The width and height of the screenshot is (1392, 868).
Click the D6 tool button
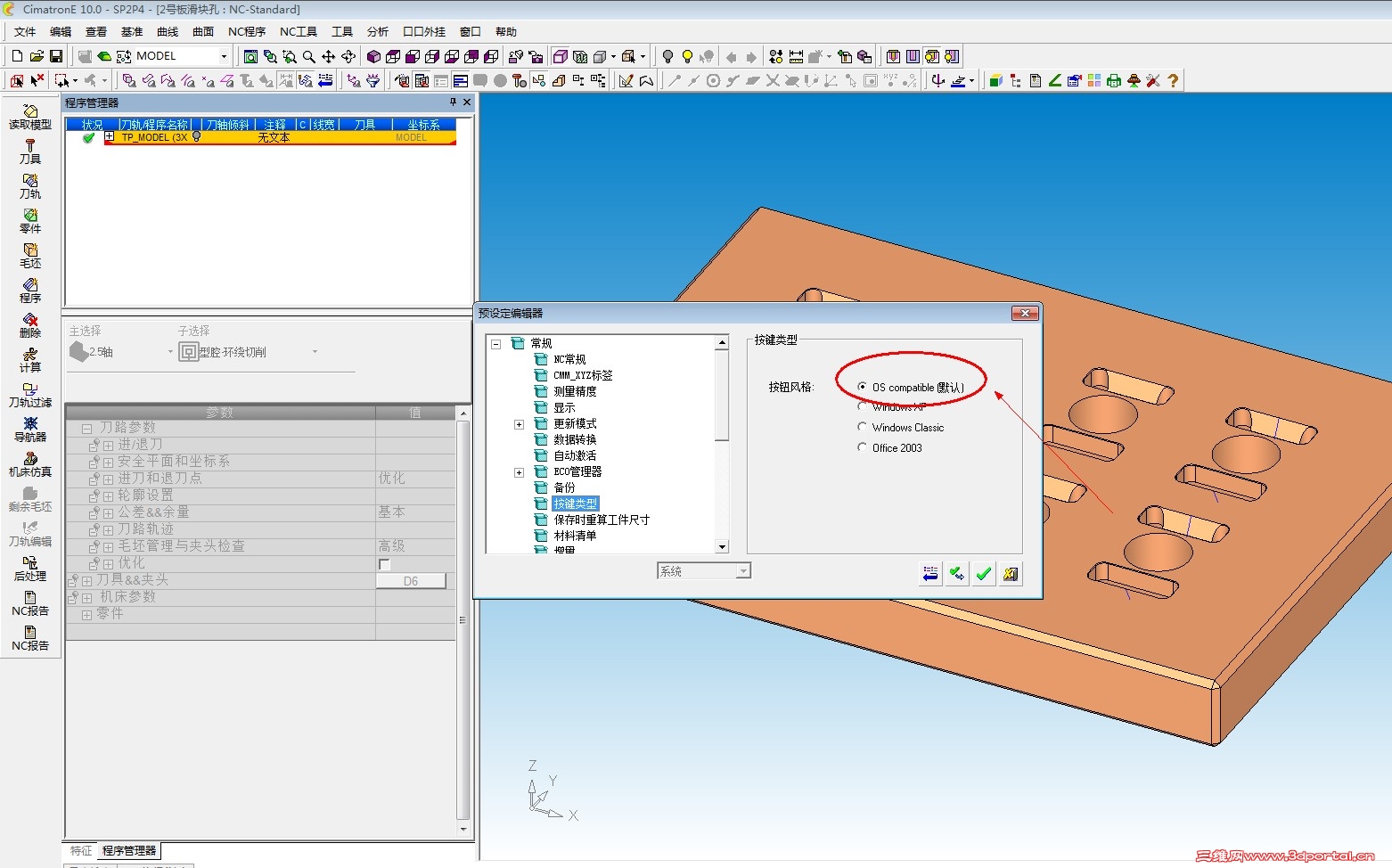tap(411, 581)
